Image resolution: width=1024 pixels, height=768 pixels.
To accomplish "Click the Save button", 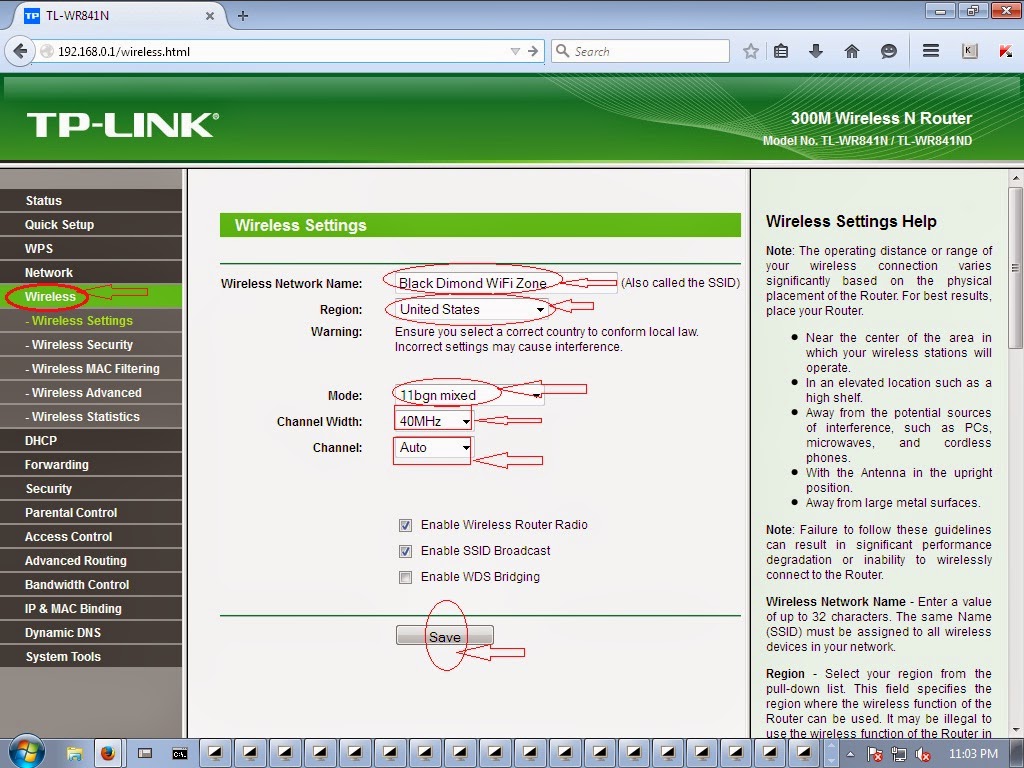I will 445,636.
